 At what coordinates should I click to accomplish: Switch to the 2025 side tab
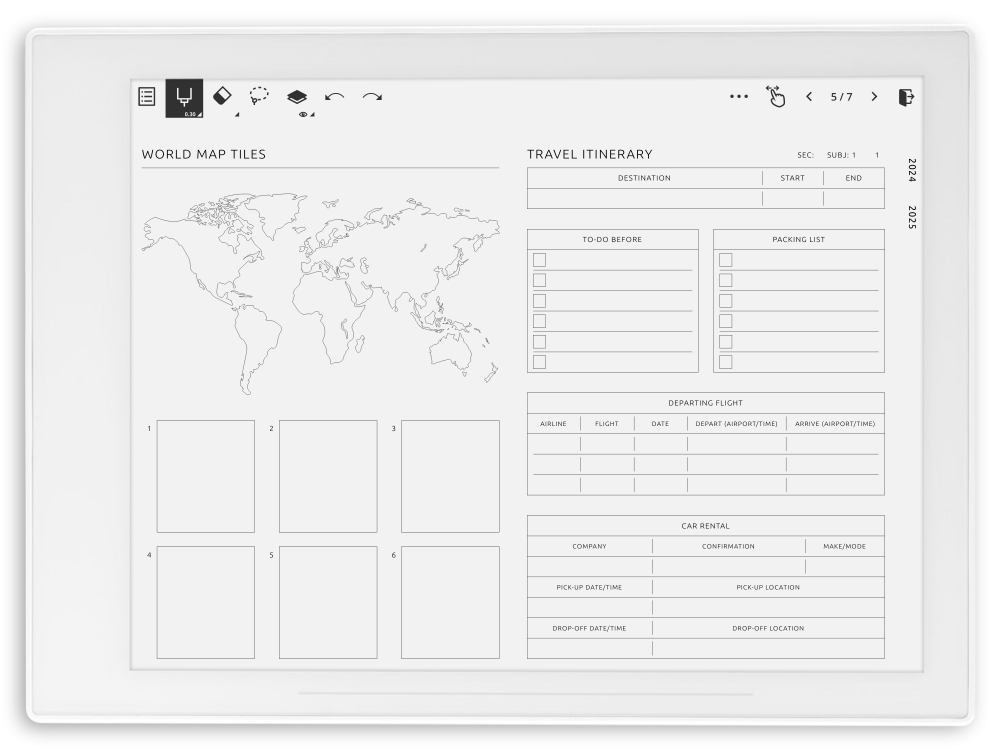tap(912, 217)
